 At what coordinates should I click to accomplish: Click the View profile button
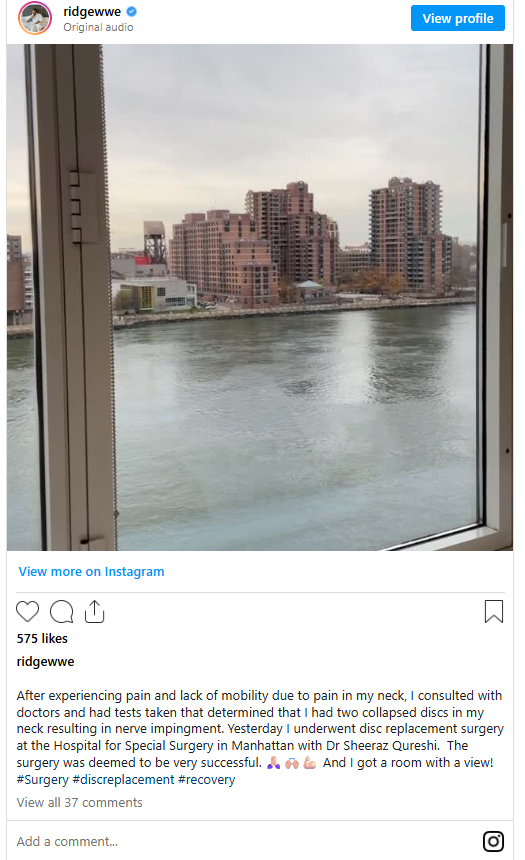[x=458, y=18]
